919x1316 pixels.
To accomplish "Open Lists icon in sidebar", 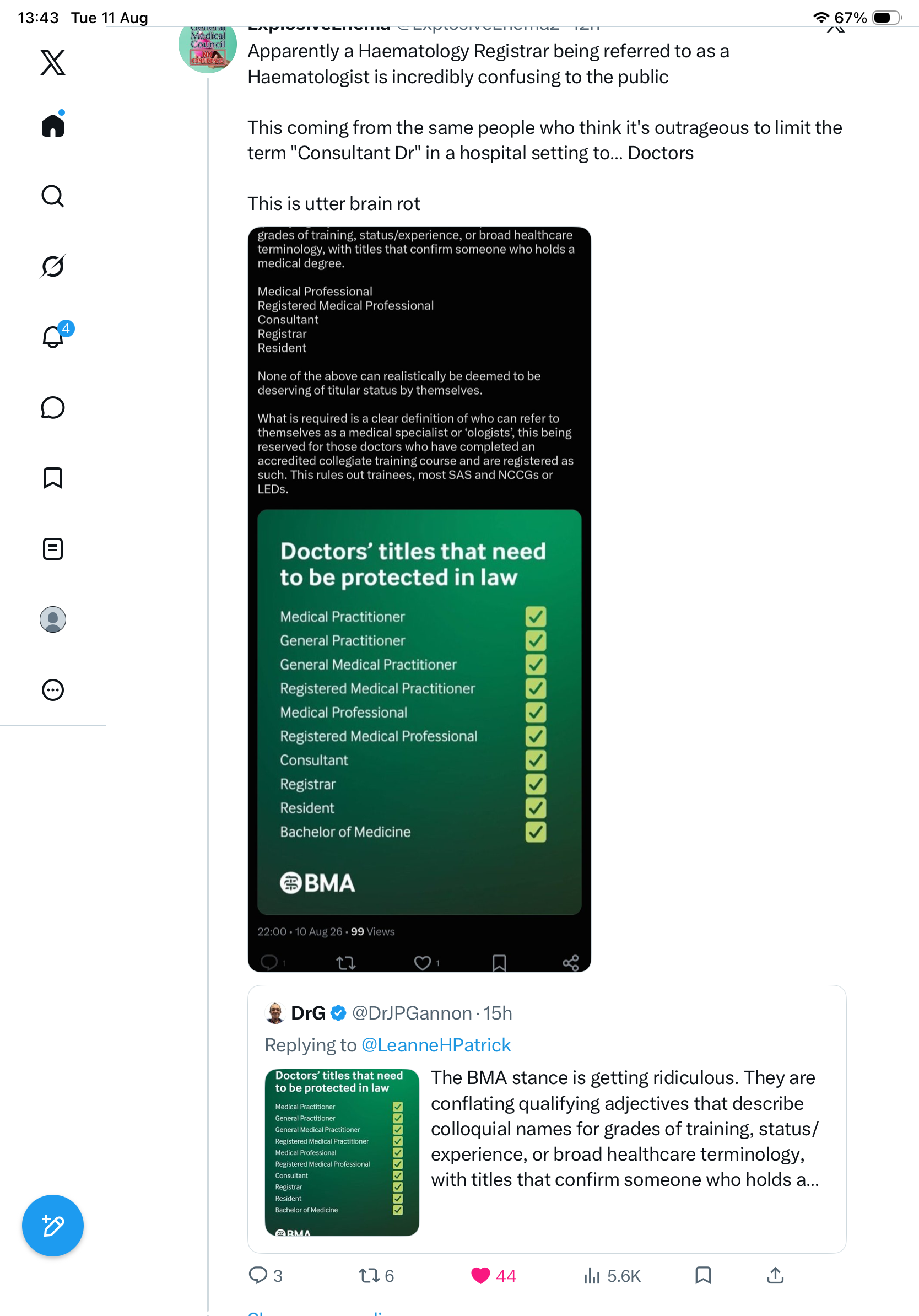I will point(53,549).
